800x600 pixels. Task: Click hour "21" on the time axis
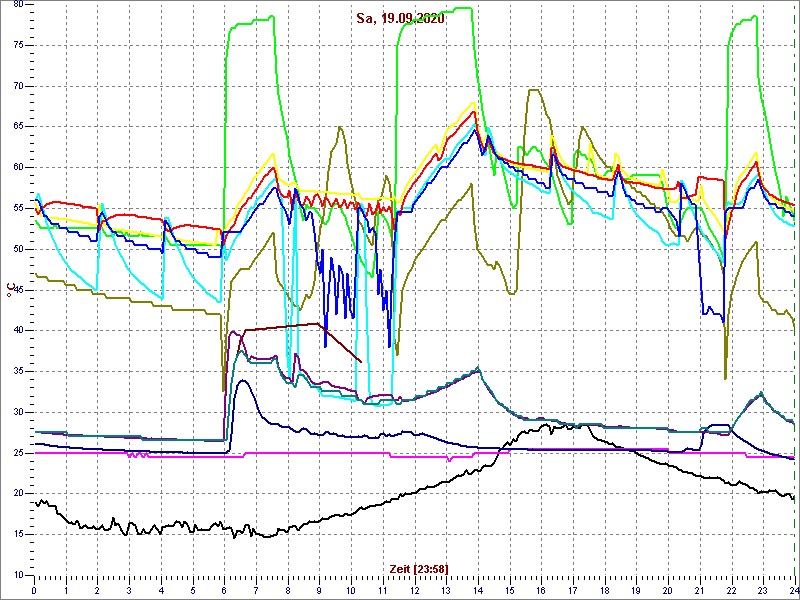click(700, 589)
